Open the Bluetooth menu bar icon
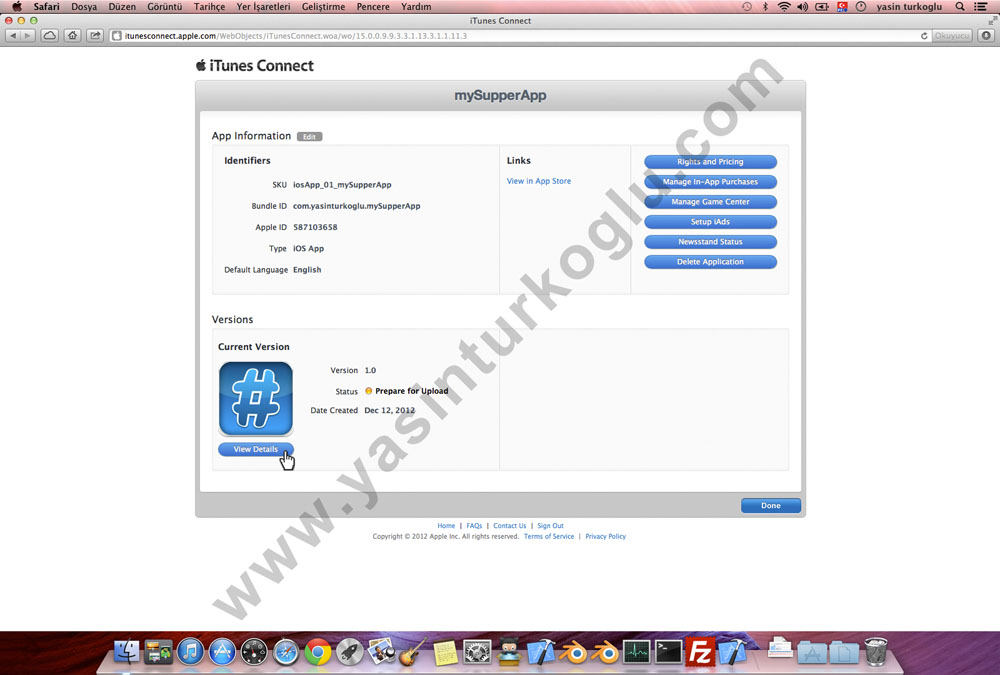 click(765, 6)
